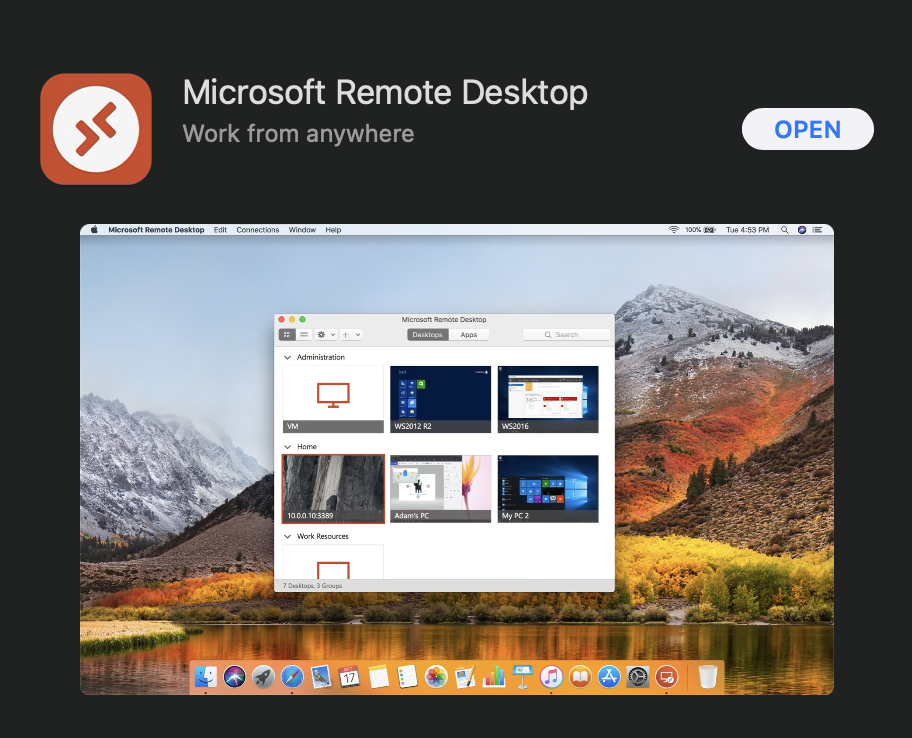The height and width of the screenshot is (738, 912).
Task: Click the OPEN button for Microsoft Remote Desktop
Action: coord(807,129)
